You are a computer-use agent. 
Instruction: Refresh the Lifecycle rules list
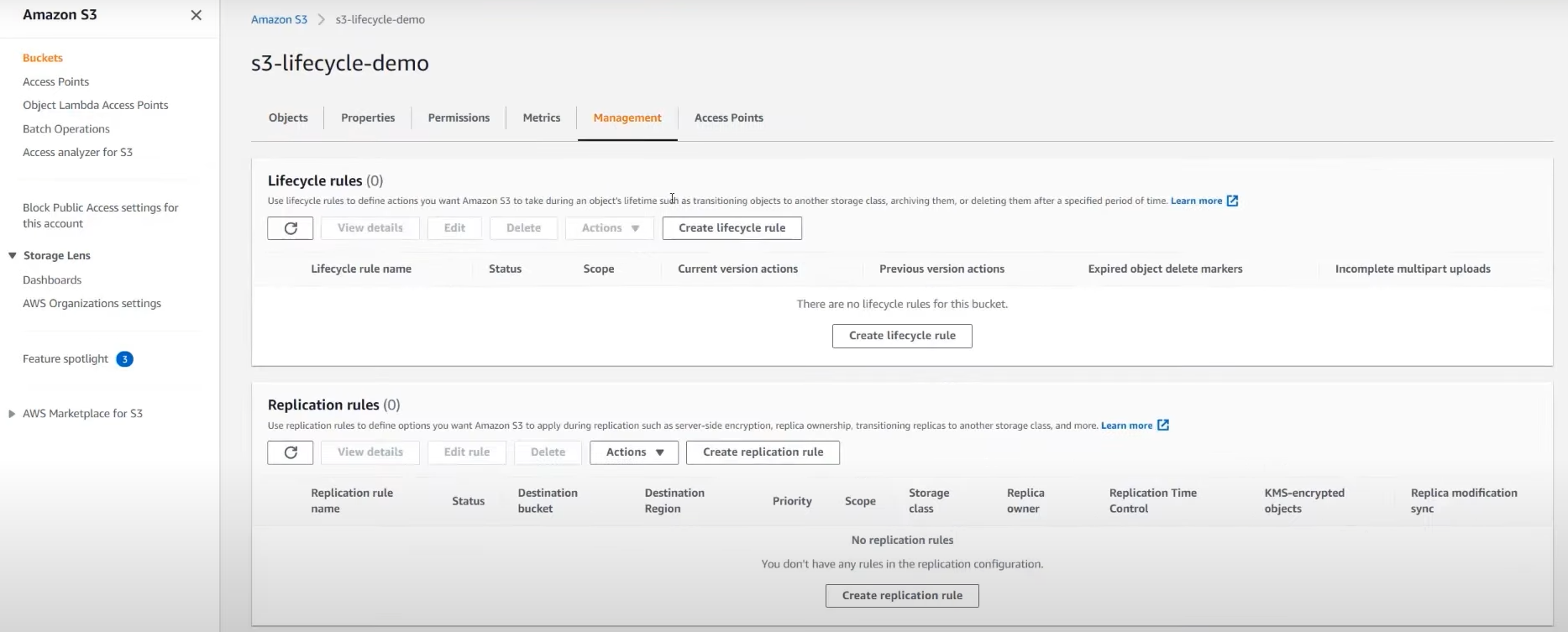[x=291, y=228]
